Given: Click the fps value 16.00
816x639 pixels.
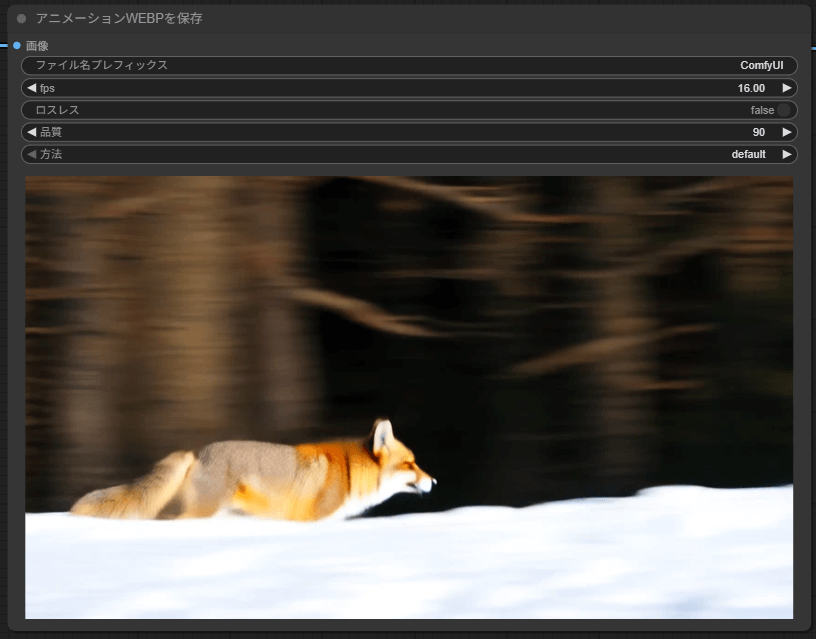Looking at the screenshot, I should pyautogui.click(x=751, y=88).
